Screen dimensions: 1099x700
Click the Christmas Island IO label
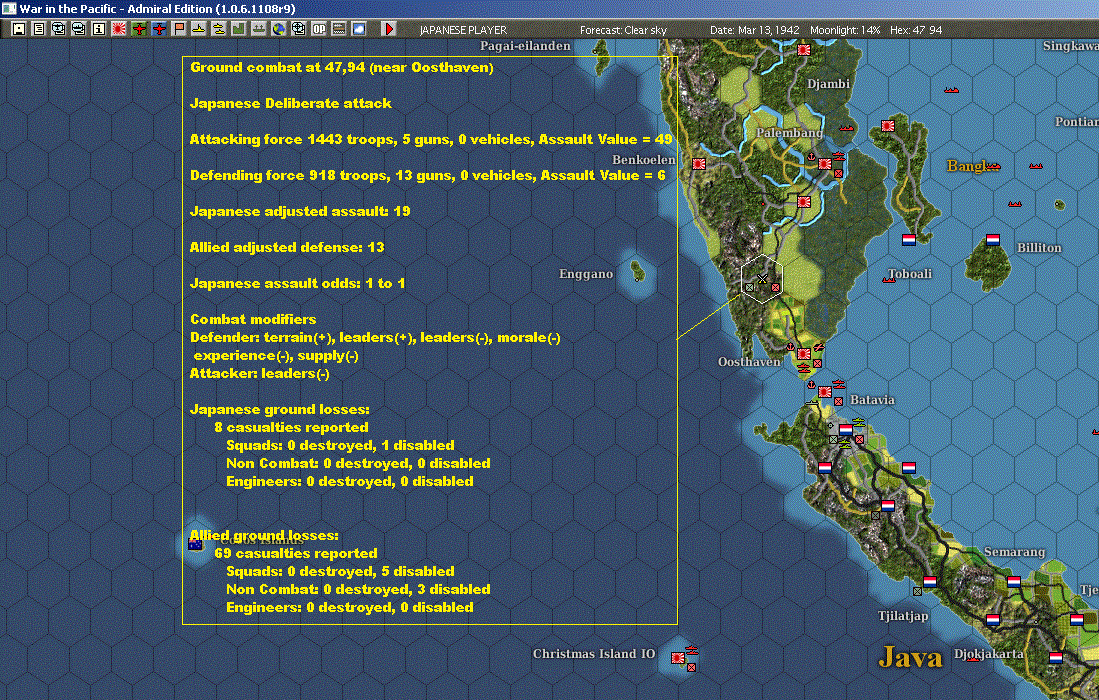pos(594,653)
